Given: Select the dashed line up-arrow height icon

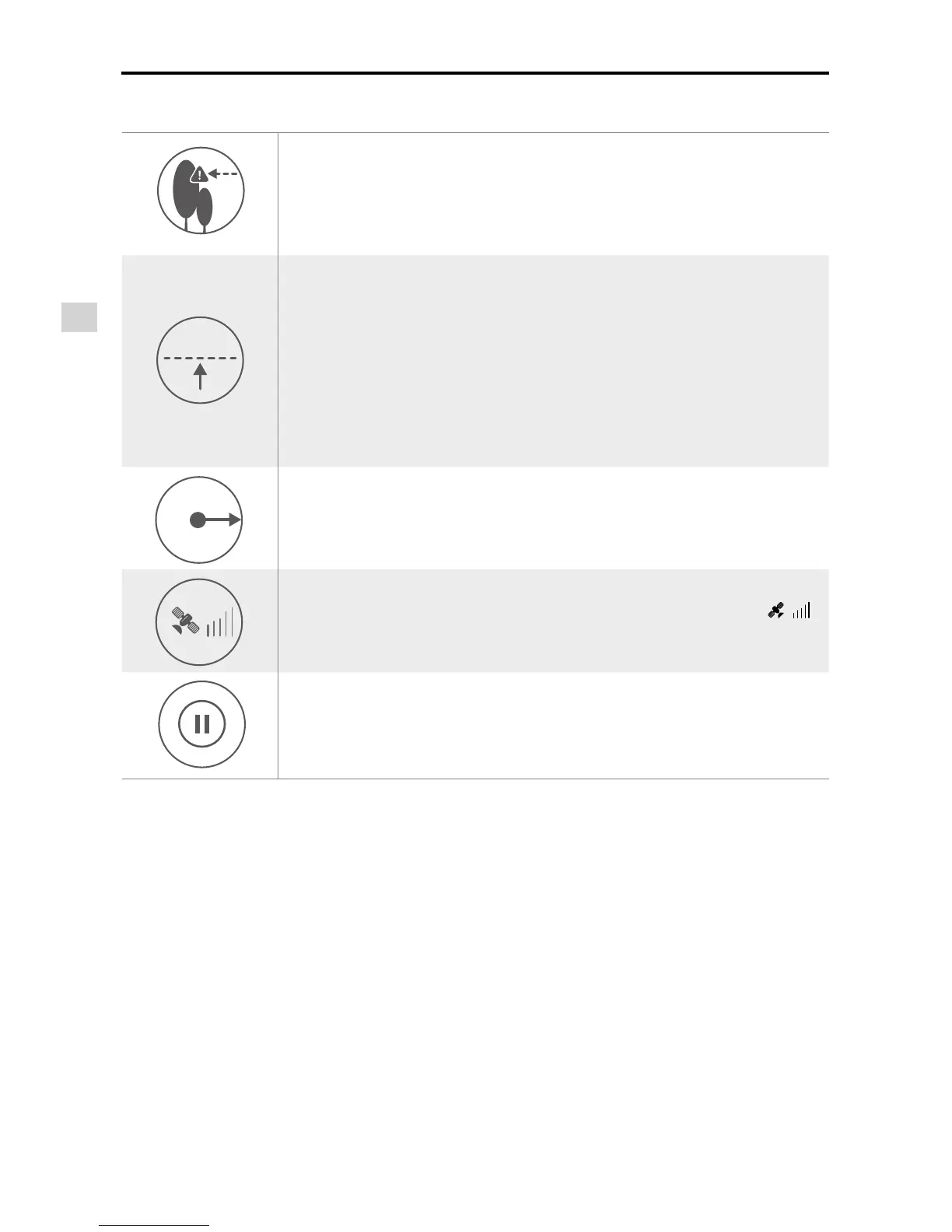Looking at the screenshot, I should coord(200,360).
